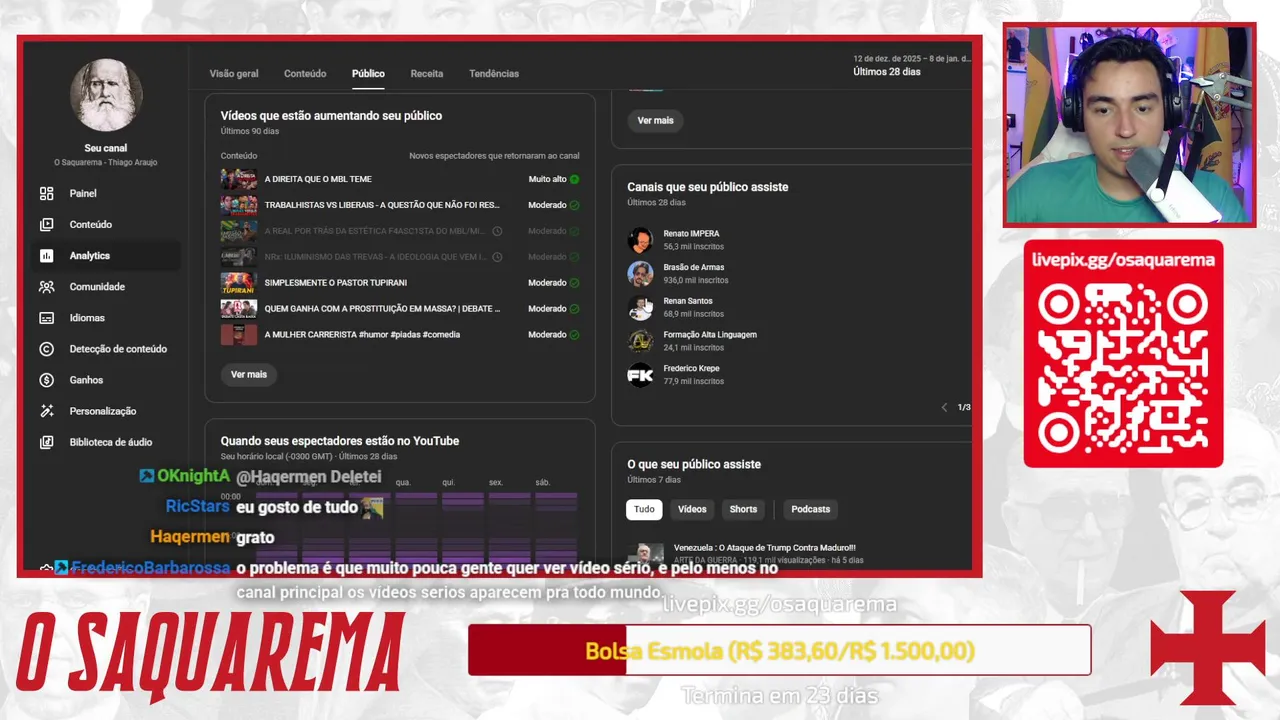Open Painel dashboard icon in sidebar
1280x720 pixels.
(x=46, y=193)
